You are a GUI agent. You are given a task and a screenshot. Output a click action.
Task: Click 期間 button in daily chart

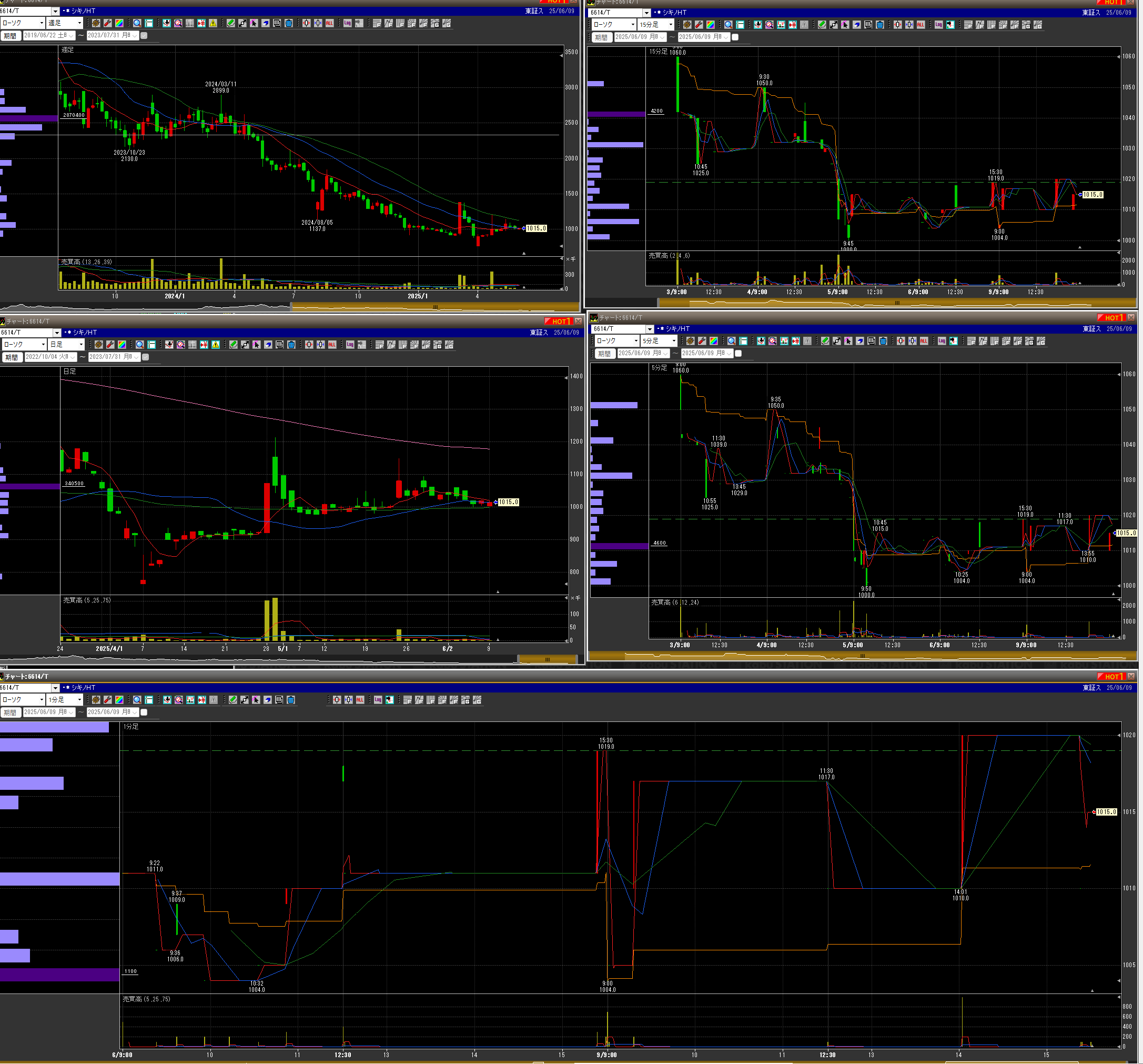tap(12, 357)
